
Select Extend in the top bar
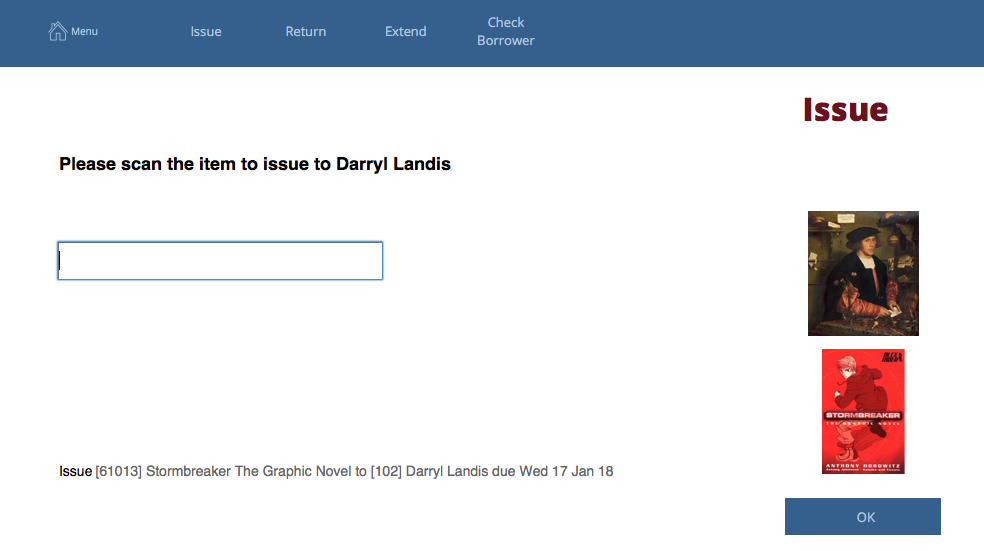tap(405, 32)
